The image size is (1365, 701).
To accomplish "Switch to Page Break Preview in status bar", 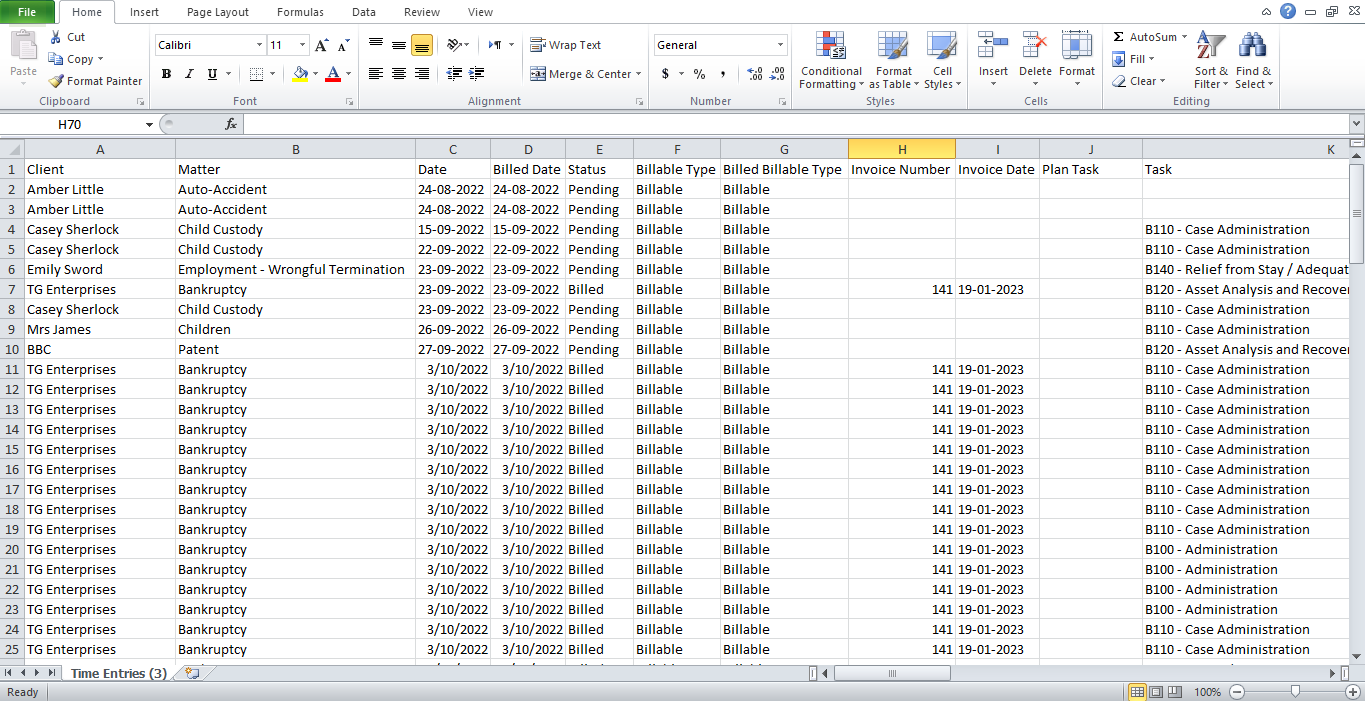I will click(1176, 692).
